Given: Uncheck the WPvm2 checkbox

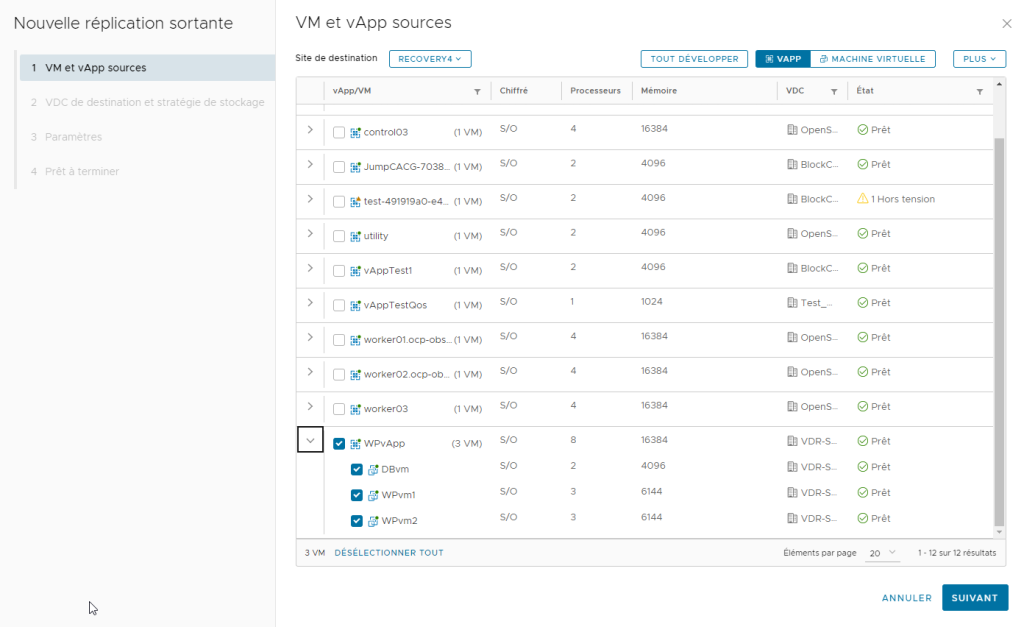Looking at the screenshot, I should coord(357,521).
